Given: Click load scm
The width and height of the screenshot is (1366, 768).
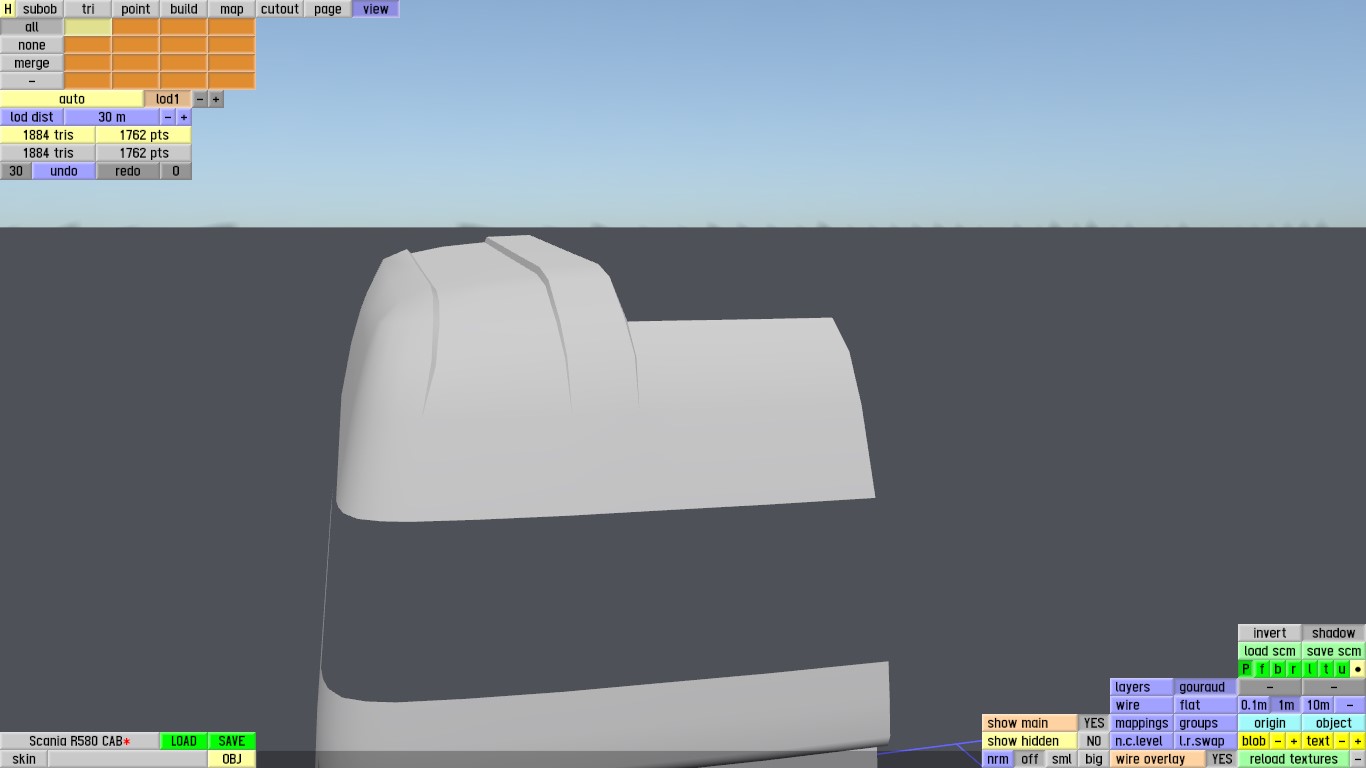Looking at the screenshot, I should pyautogui.click(x=1270, y=651).
